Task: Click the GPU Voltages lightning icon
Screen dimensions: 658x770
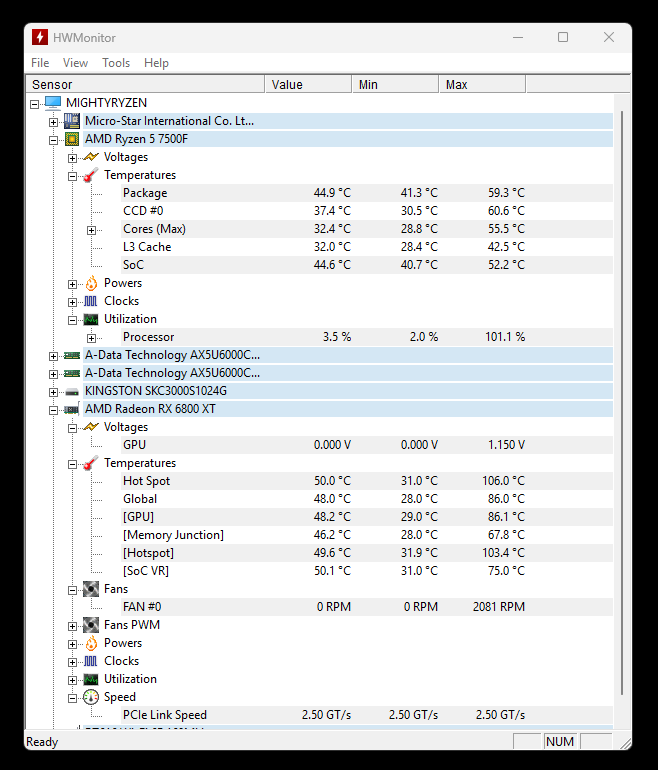Action: [91, 427]
